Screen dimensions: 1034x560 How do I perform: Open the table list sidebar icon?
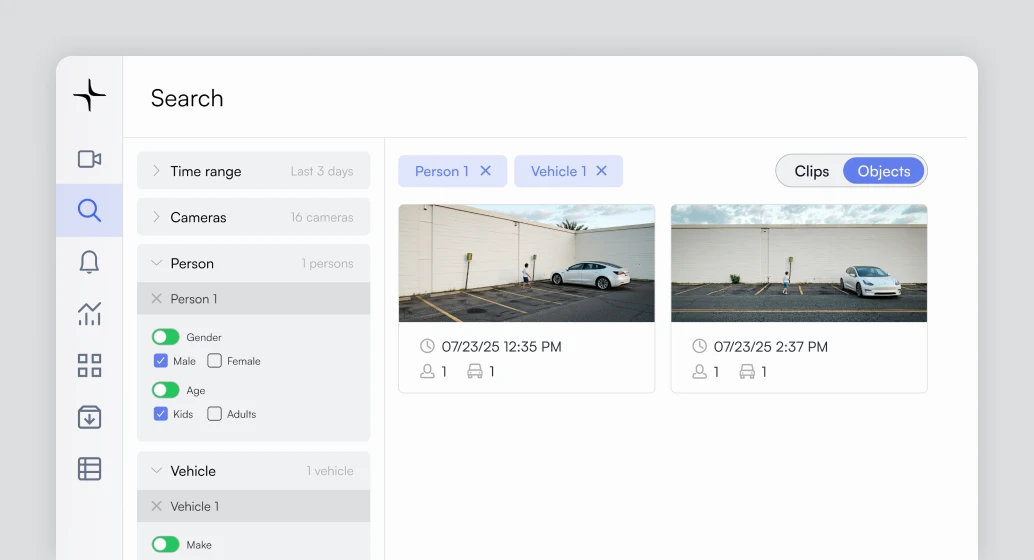(x=89, y=469)
